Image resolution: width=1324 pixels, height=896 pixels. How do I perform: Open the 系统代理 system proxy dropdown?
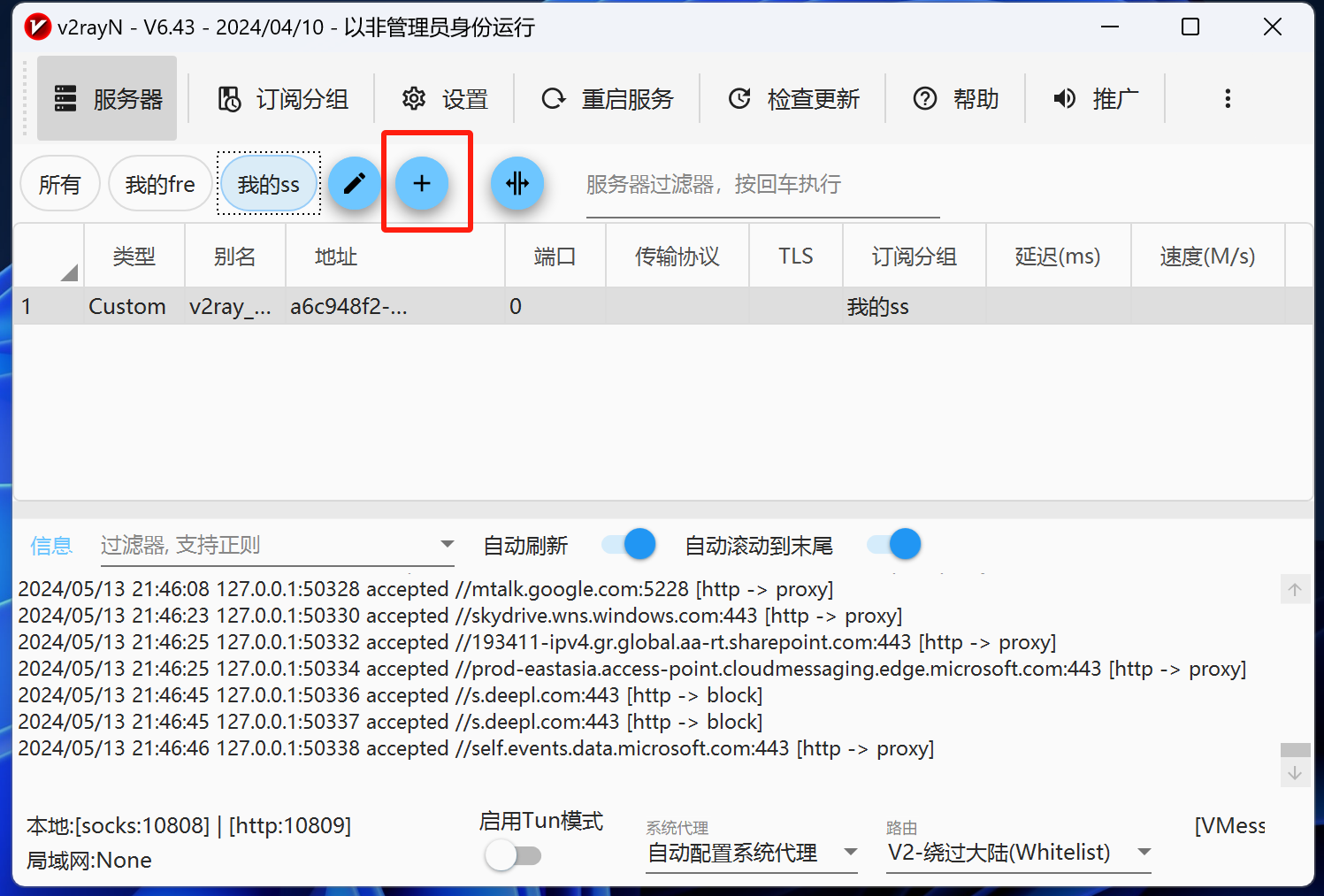752,853
